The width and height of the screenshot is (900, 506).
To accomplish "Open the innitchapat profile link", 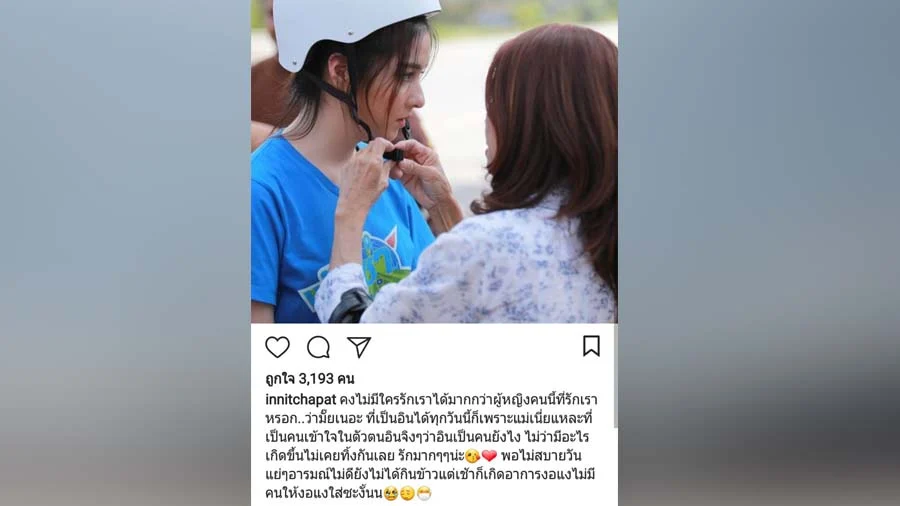I will pyautogui.click(x=301, y=400).
